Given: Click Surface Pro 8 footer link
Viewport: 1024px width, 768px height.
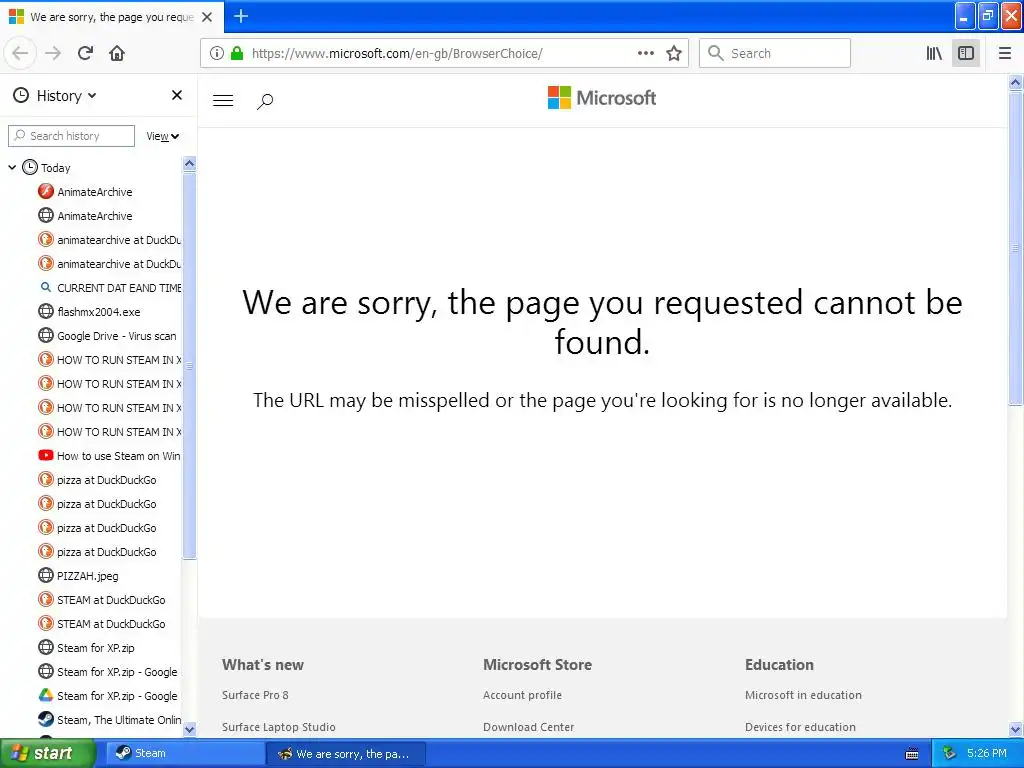Looking at the screenshot, I should click(x=255, y=695).
